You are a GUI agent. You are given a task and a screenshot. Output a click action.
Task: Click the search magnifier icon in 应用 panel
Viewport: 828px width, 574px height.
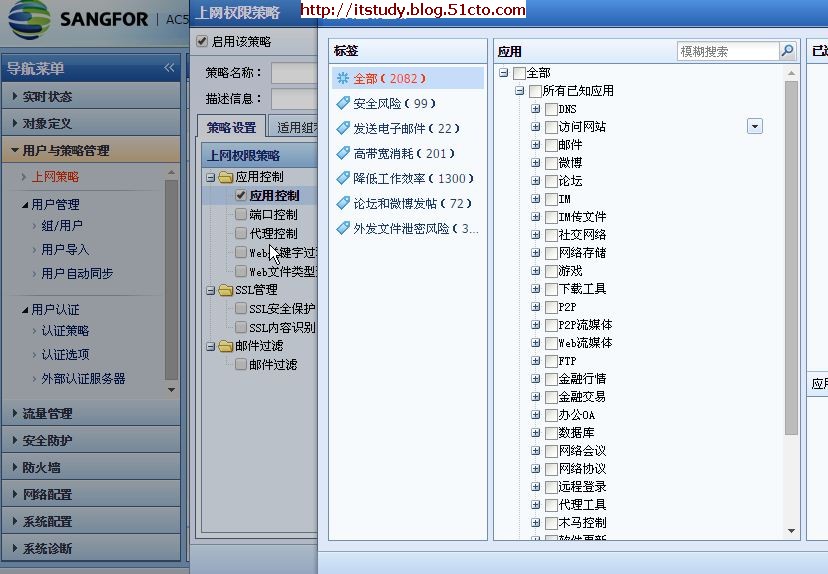787,51
